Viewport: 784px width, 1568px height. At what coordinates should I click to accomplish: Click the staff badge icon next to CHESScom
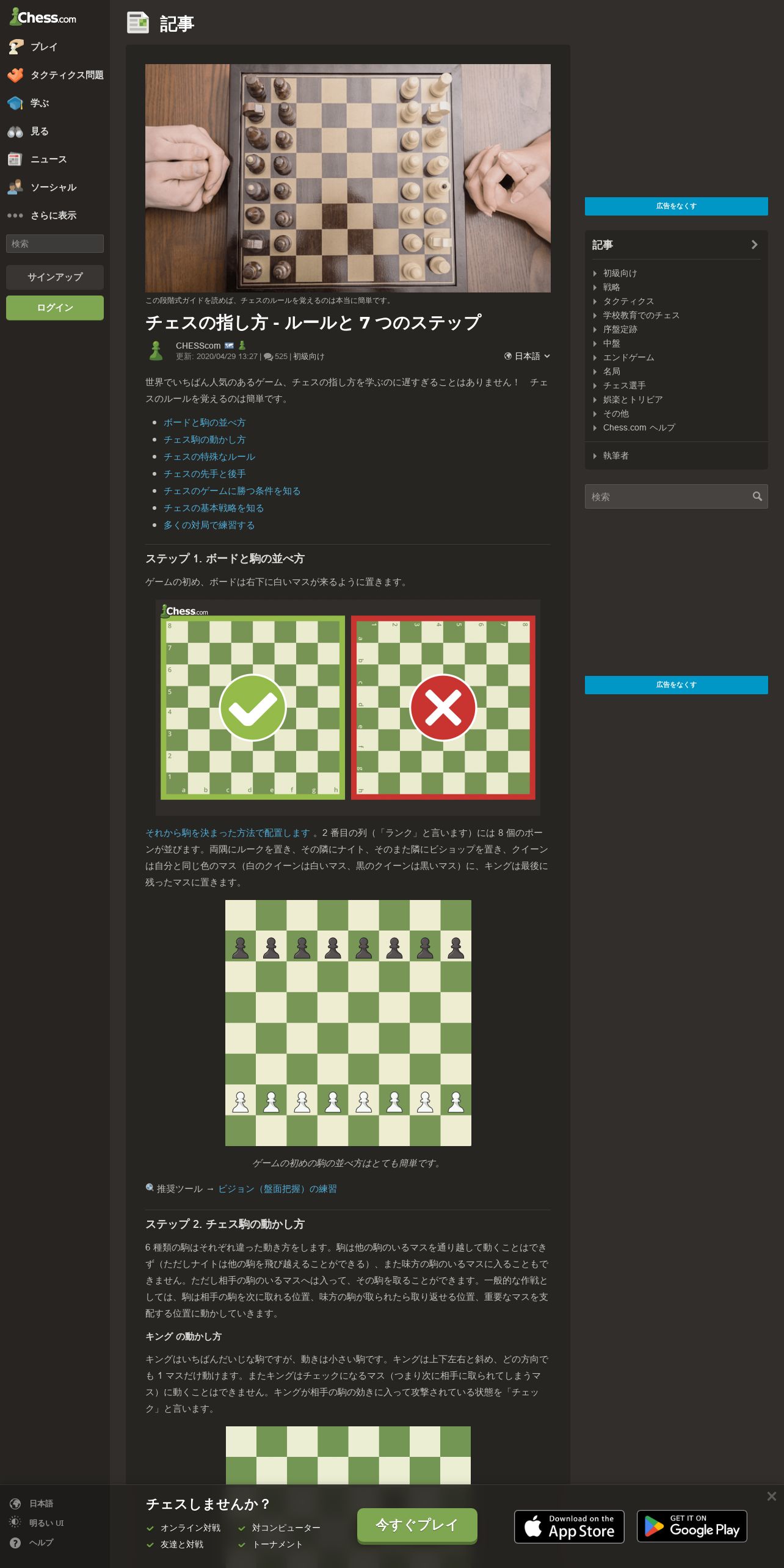coord(242,346)
